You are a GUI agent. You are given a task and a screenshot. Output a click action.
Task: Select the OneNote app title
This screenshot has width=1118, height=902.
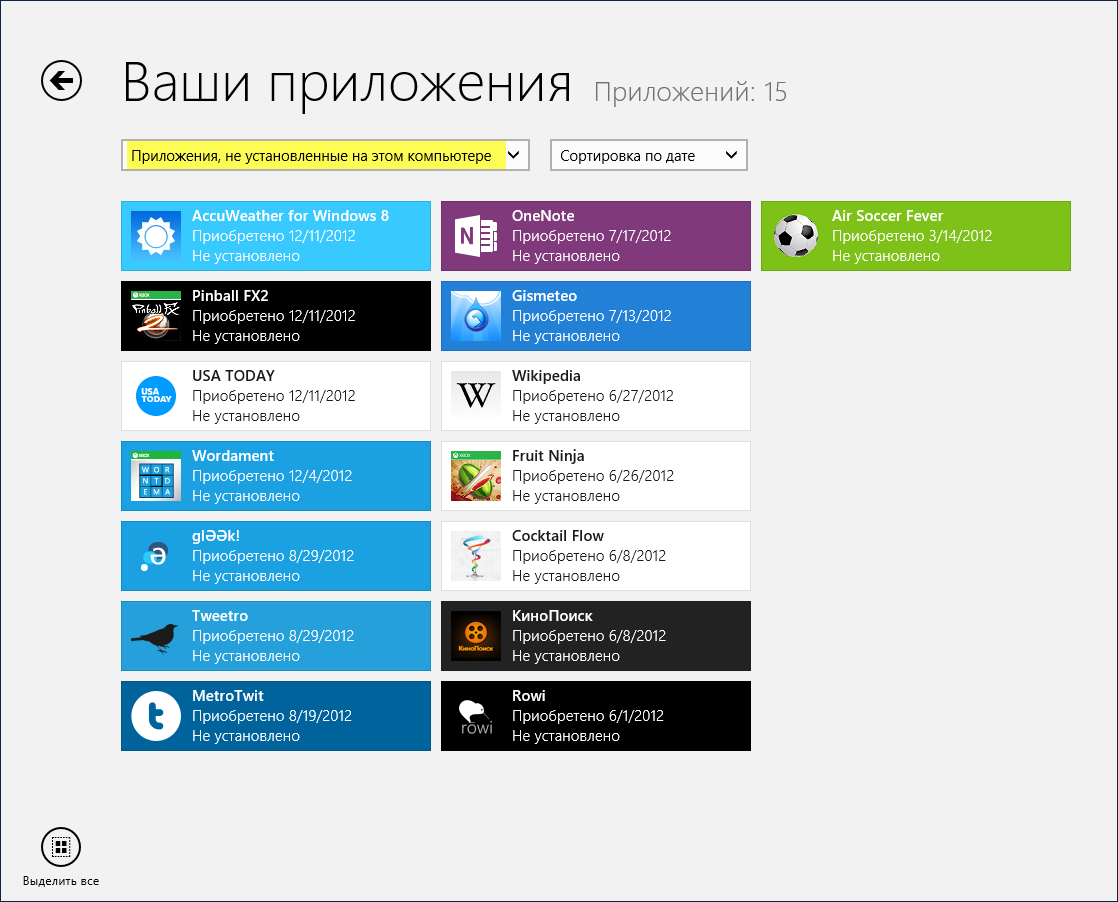tap(543, 216)
